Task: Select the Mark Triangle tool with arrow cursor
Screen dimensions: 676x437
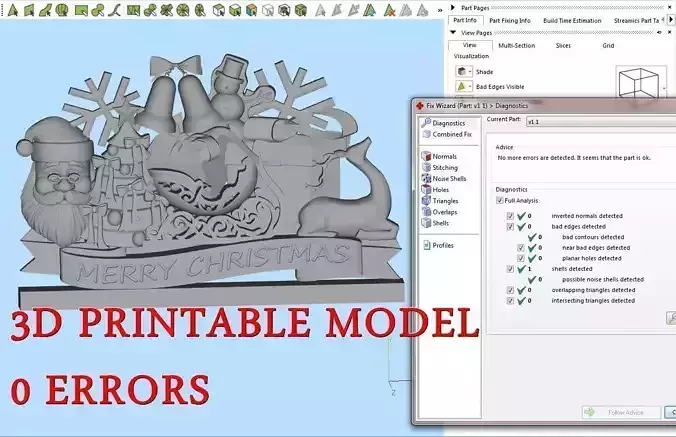Action: [12, 10]
